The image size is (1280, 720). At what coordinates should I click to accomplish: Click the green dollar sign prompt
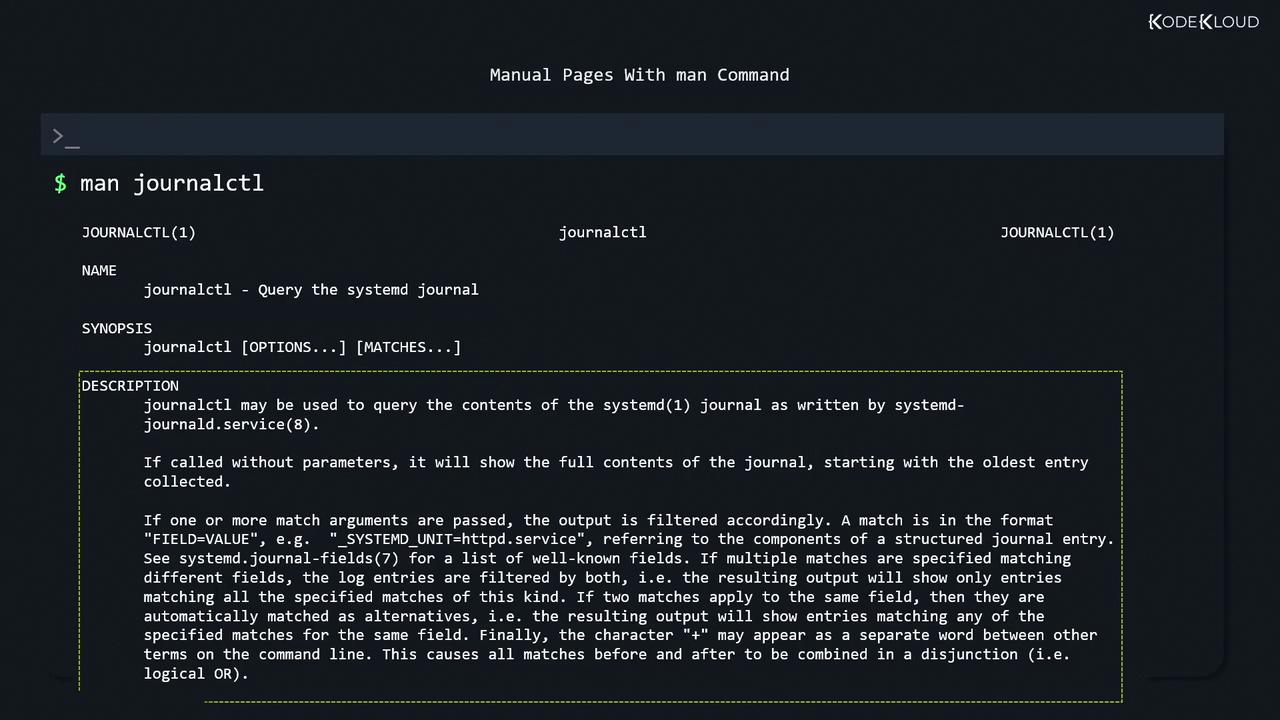[x=61, y=183]
